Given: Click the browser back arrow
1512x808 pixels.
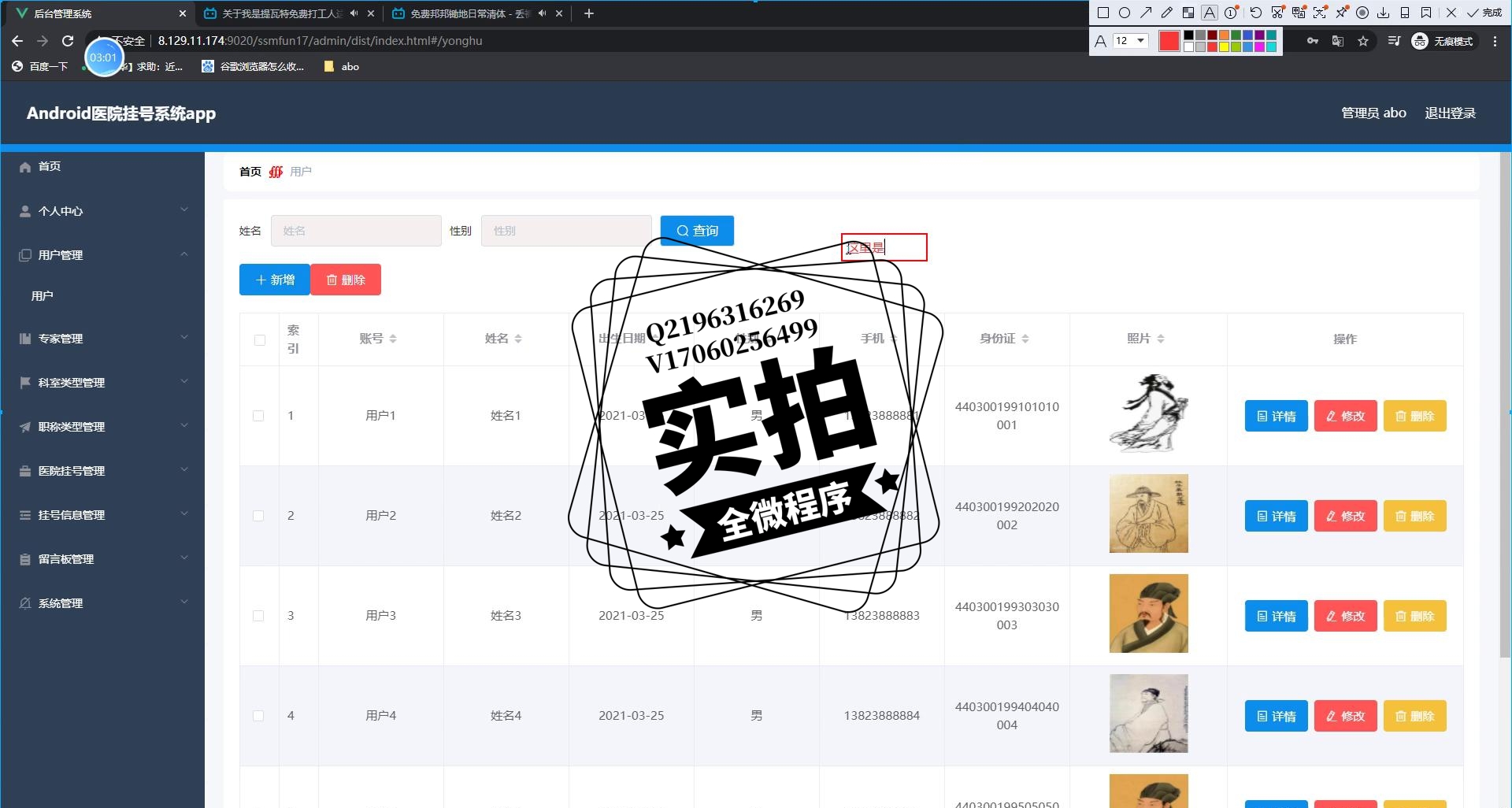Looking at the screenshot, I should pos(17,41).
